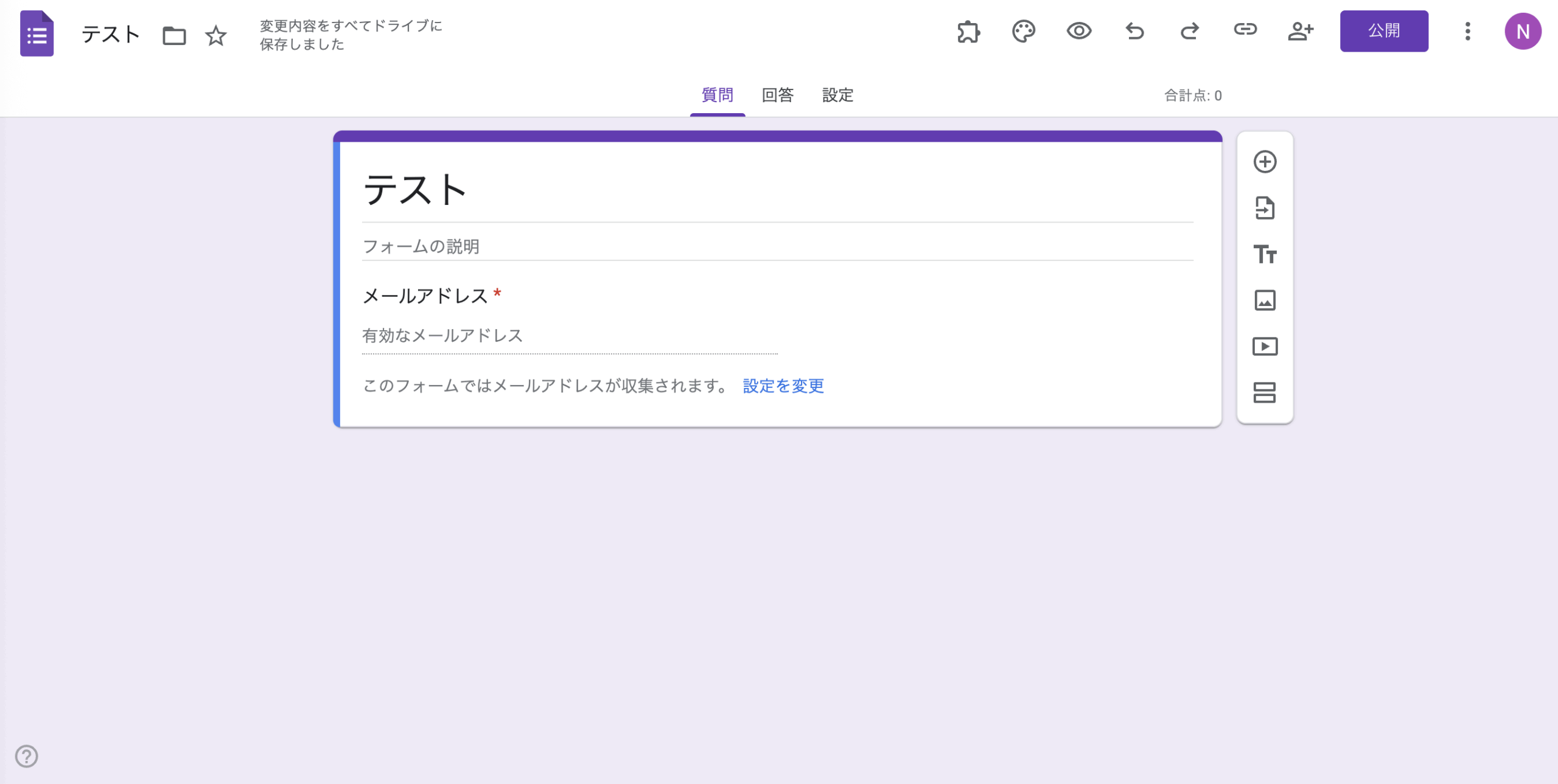Viewport: 1558px width, 784px height.
Task: Open the Google Forms home via the Forms logo
Action: coord(37,34)
